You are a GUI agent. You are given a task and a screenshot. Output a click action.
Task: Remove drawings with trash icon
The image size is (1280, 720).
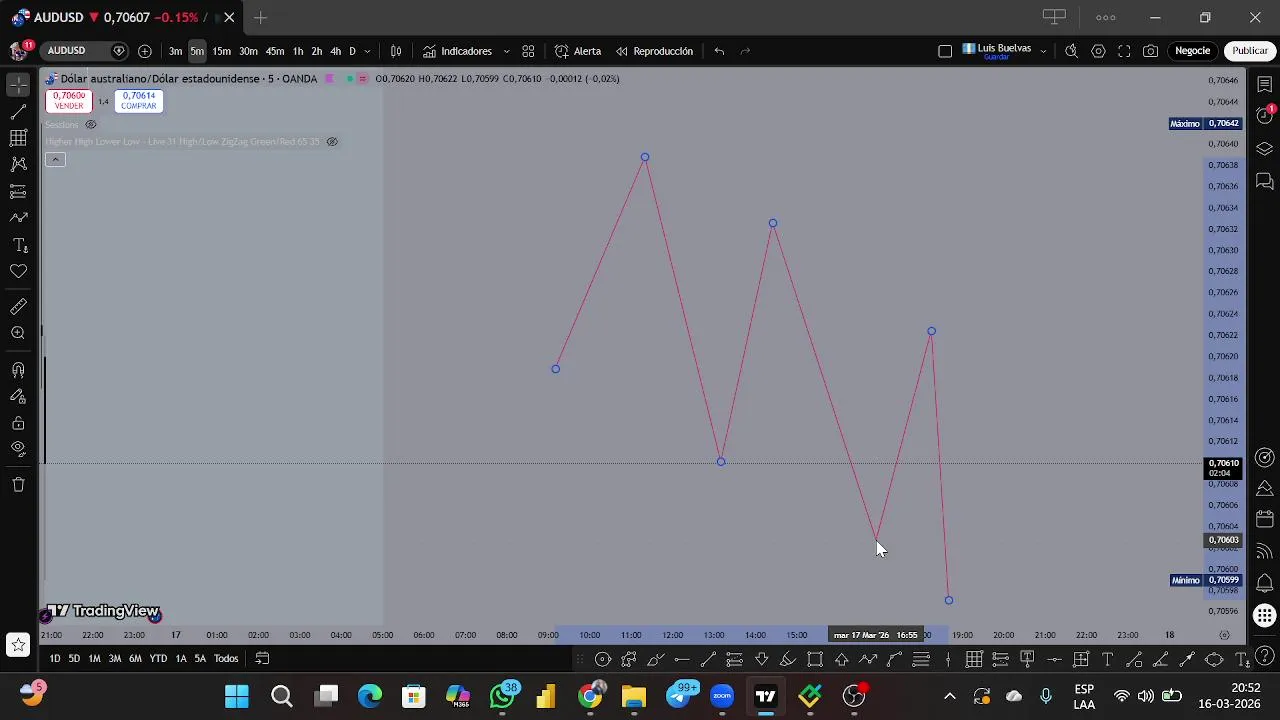pyautogui.click(x=18, y=485)
